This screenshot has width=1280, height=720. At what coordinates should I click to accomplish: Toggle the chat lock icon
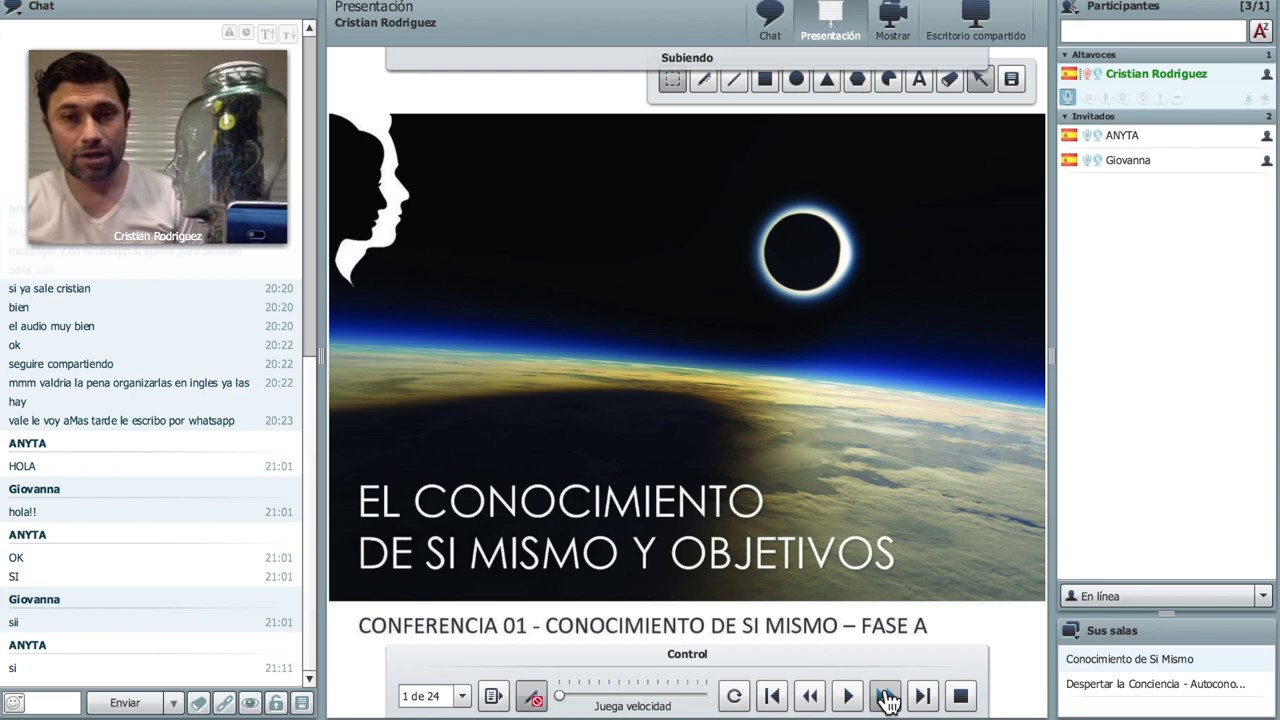[x=276, y=703]
